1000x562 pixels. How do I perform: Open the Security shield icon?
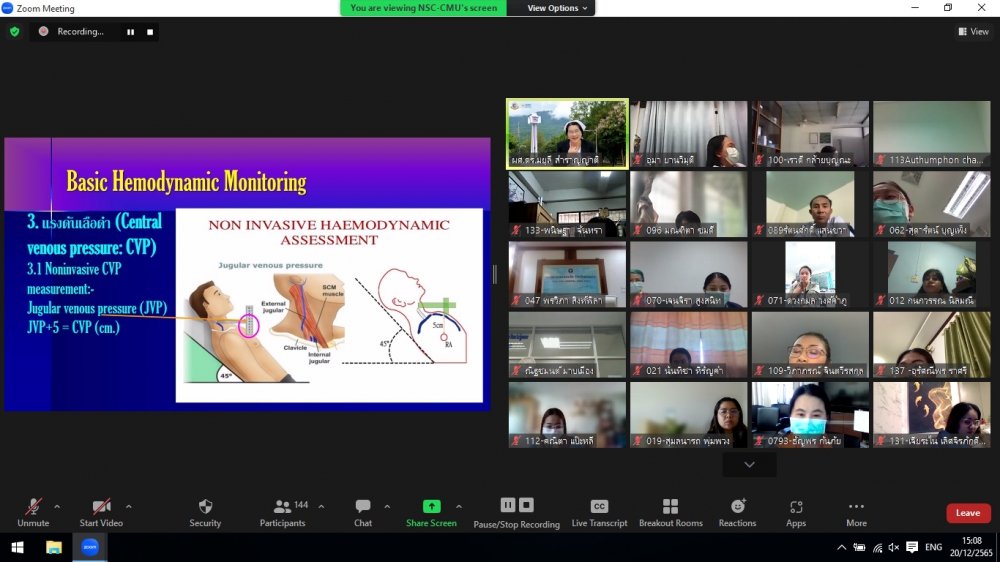pos(205,511)
